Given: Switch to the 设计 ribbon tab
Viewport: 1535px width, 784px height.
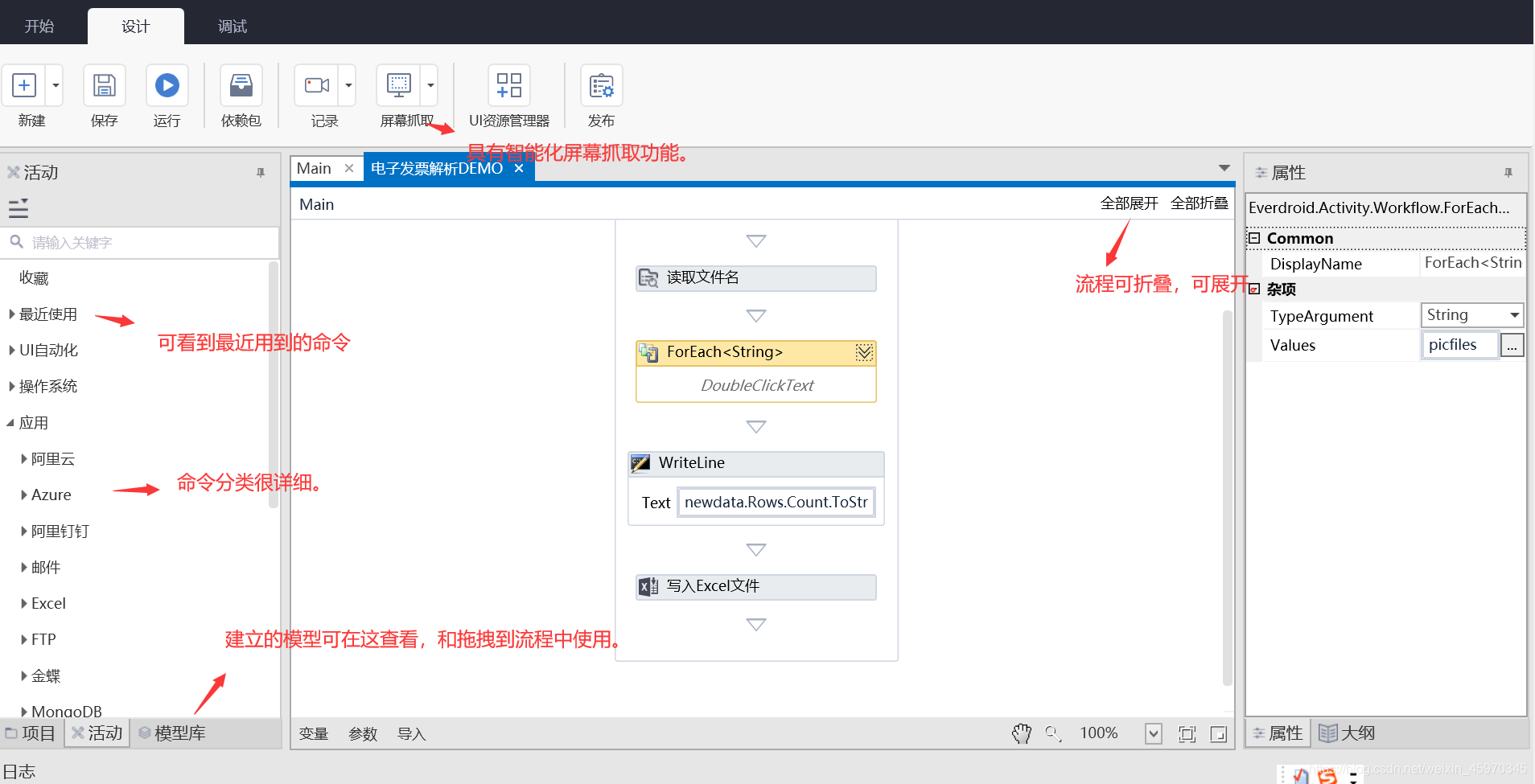Looking at the screenshot, I should pos(136,27).
